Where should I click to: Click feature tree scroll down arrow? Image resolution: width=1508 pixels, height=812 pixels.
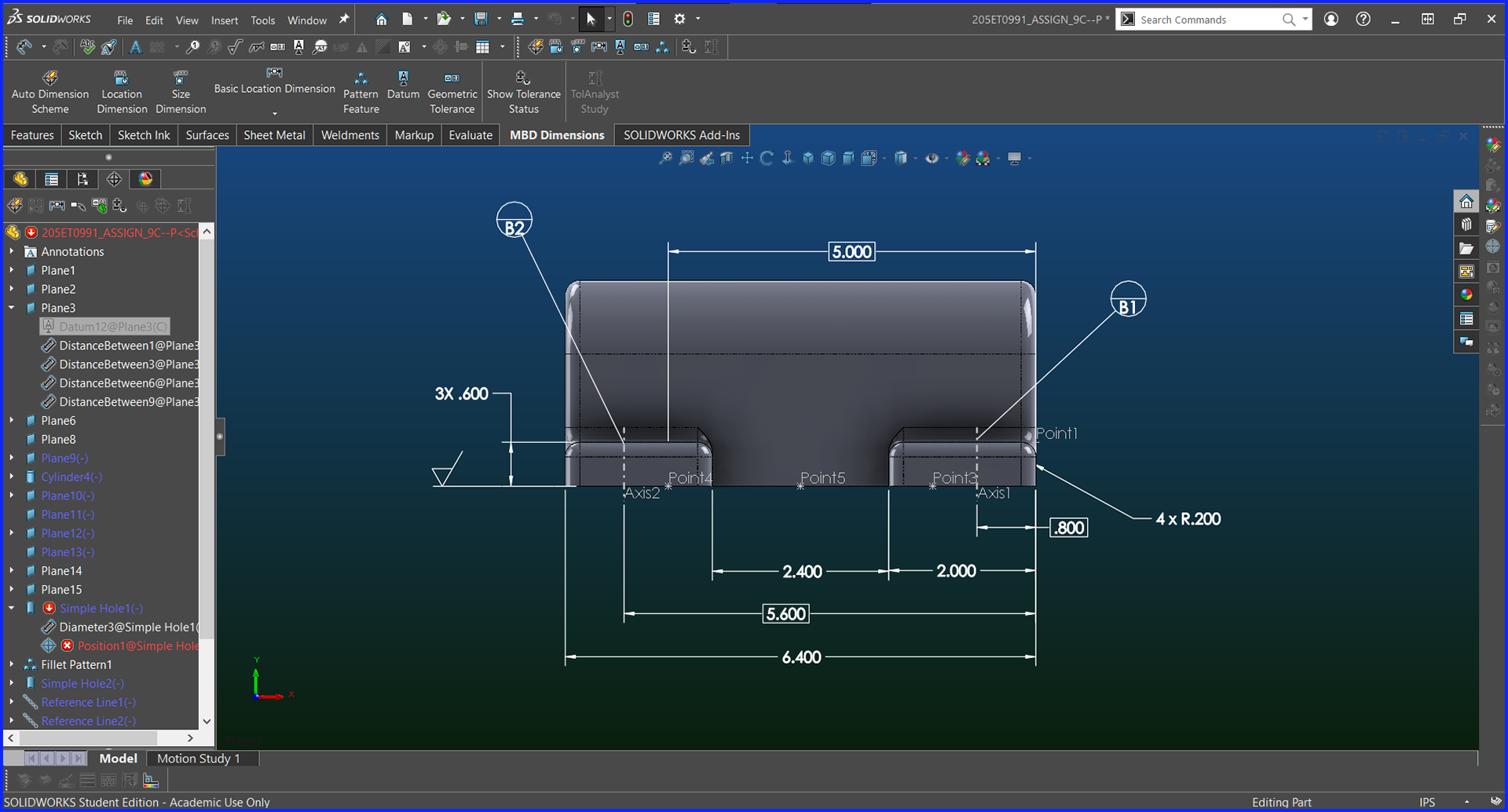click(207, 721)
